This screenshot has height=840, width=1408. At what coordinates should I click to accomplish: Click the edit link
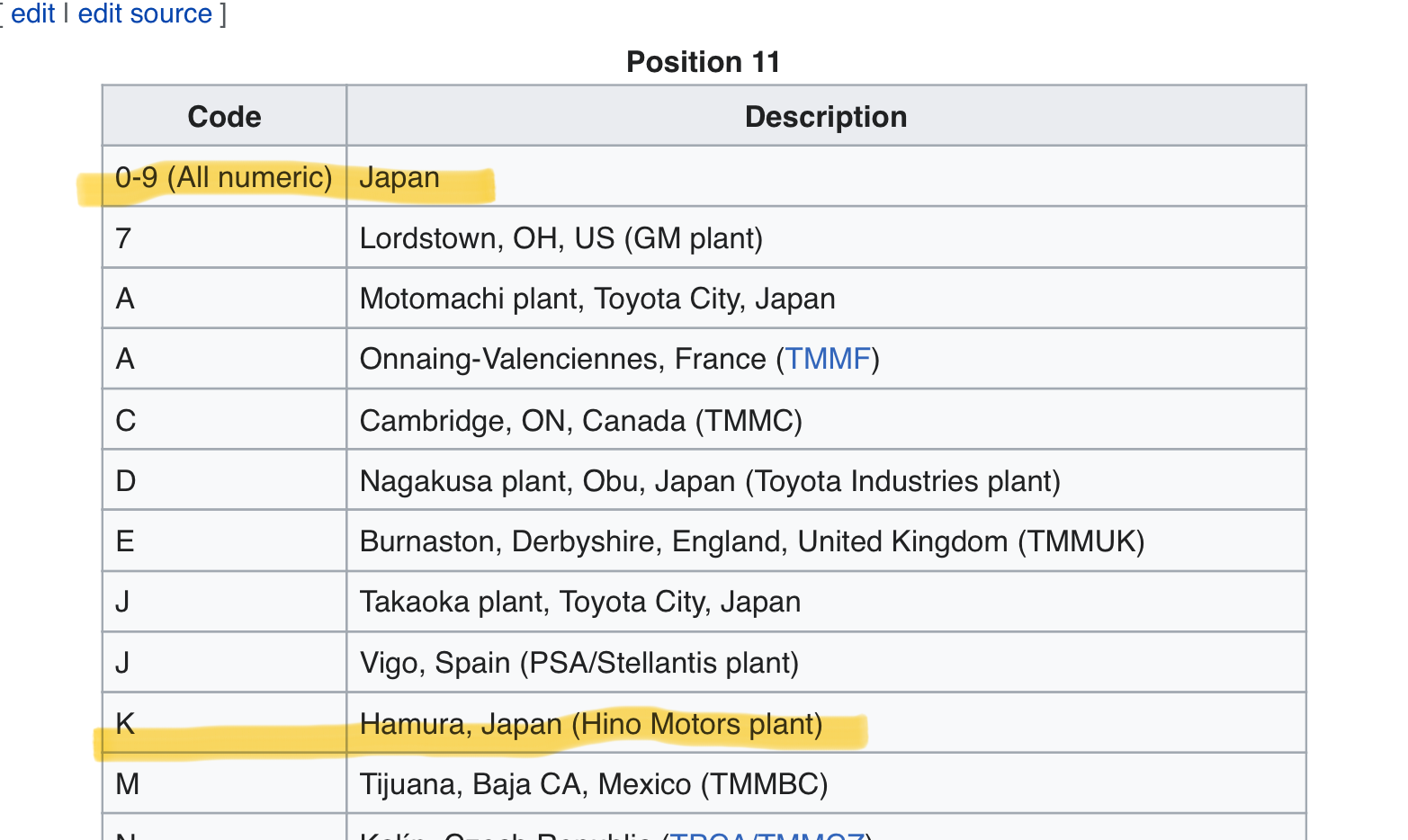pos(33,13)
